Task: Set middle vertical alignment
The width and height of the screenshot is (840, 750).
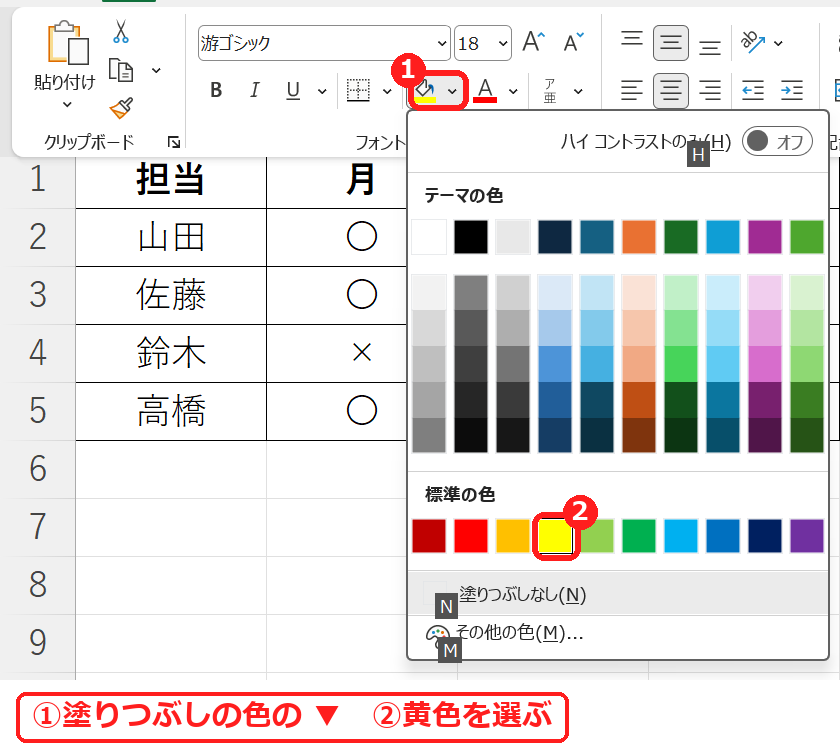Action: tap(671, 43)
